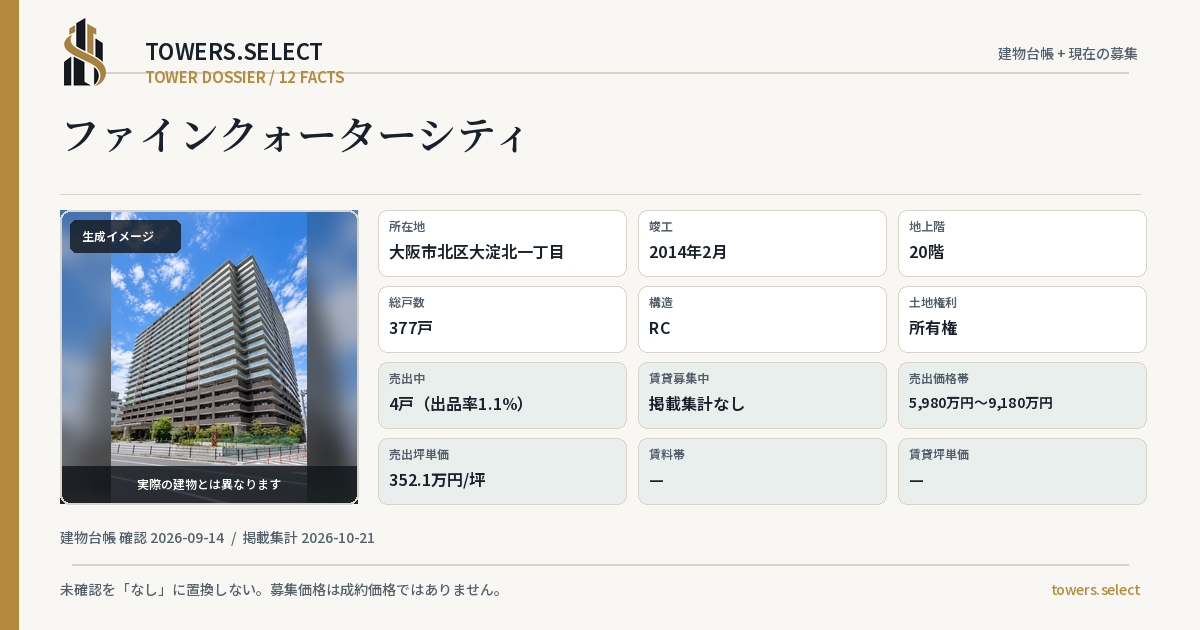Click the 未確認を「なし」に置換しない disclaimer text
1200x630 pixels.
(x=281, y=590)
